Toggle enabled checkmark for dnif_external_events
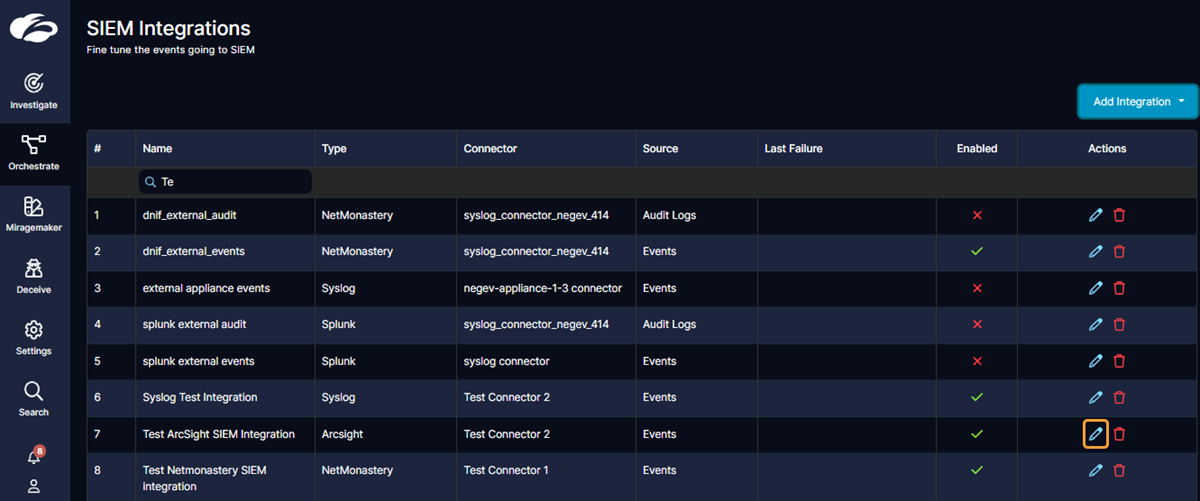This screenshot has height=501, width=1200. 977,251
